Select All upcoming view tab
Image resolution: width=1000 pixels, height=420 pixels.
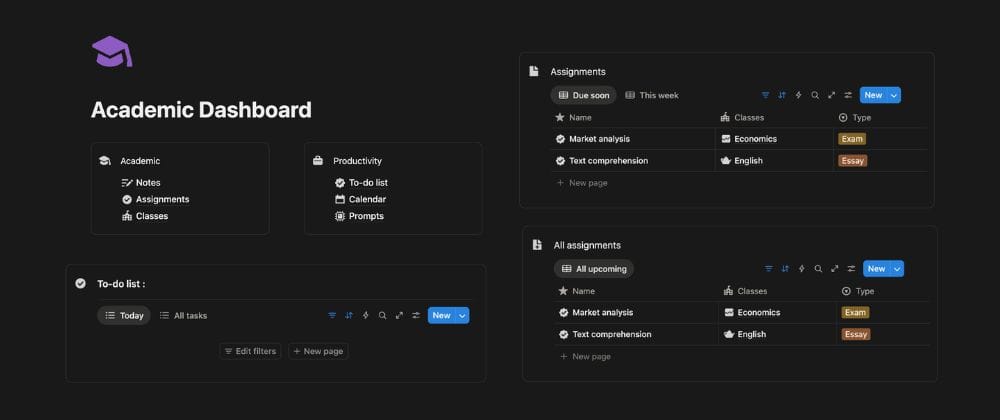click(x=594, y=269)
